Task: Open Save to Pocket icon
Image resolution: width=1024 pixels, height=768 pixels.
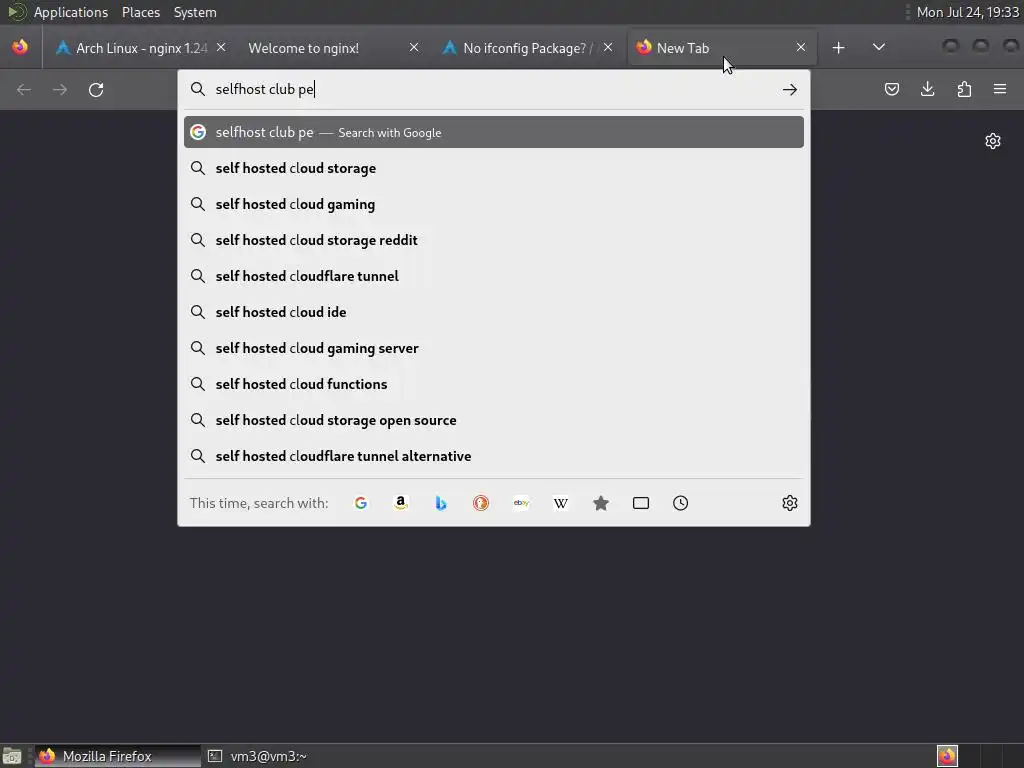Action: (891, 89)
